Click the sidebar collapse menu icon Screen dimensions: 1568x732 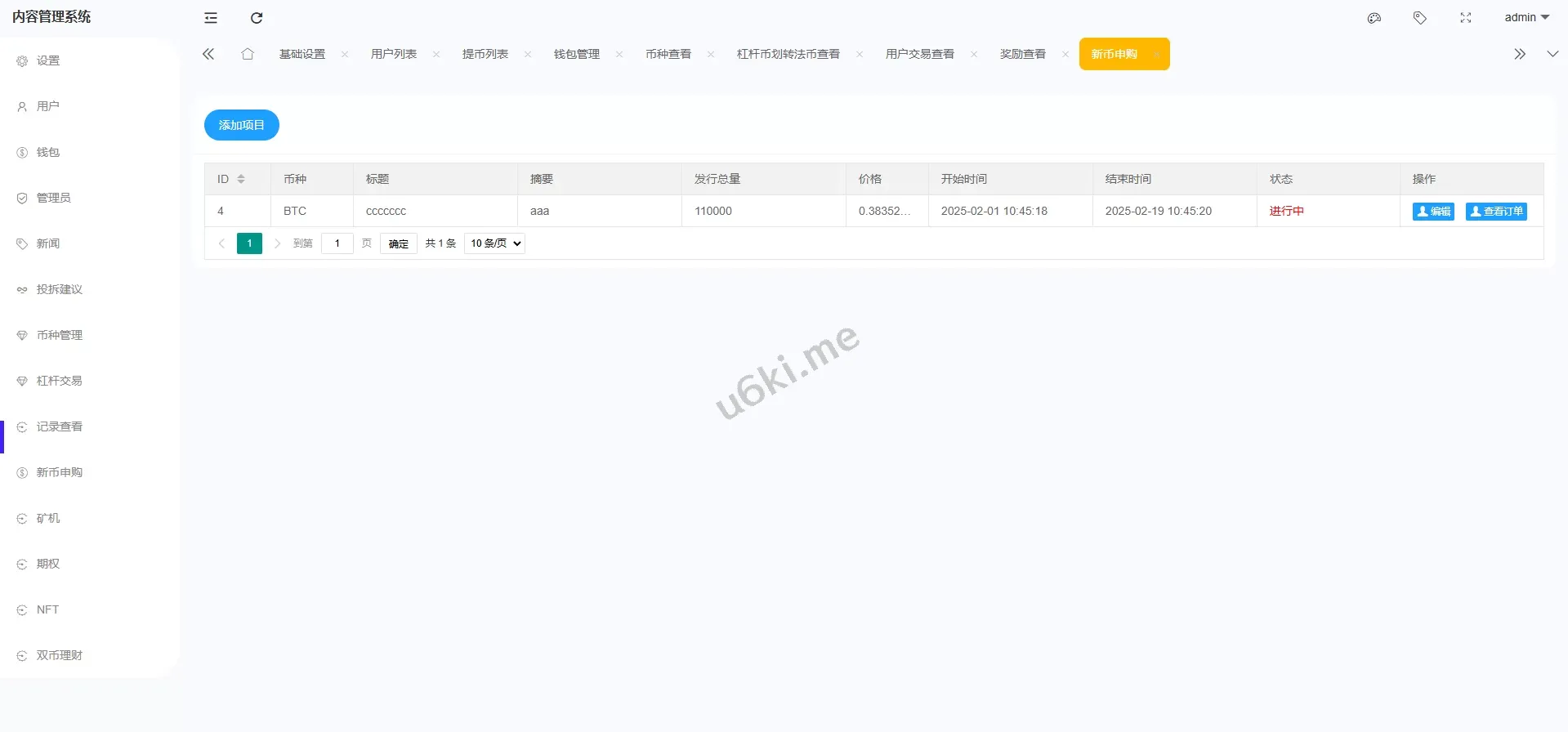(211, 18)
